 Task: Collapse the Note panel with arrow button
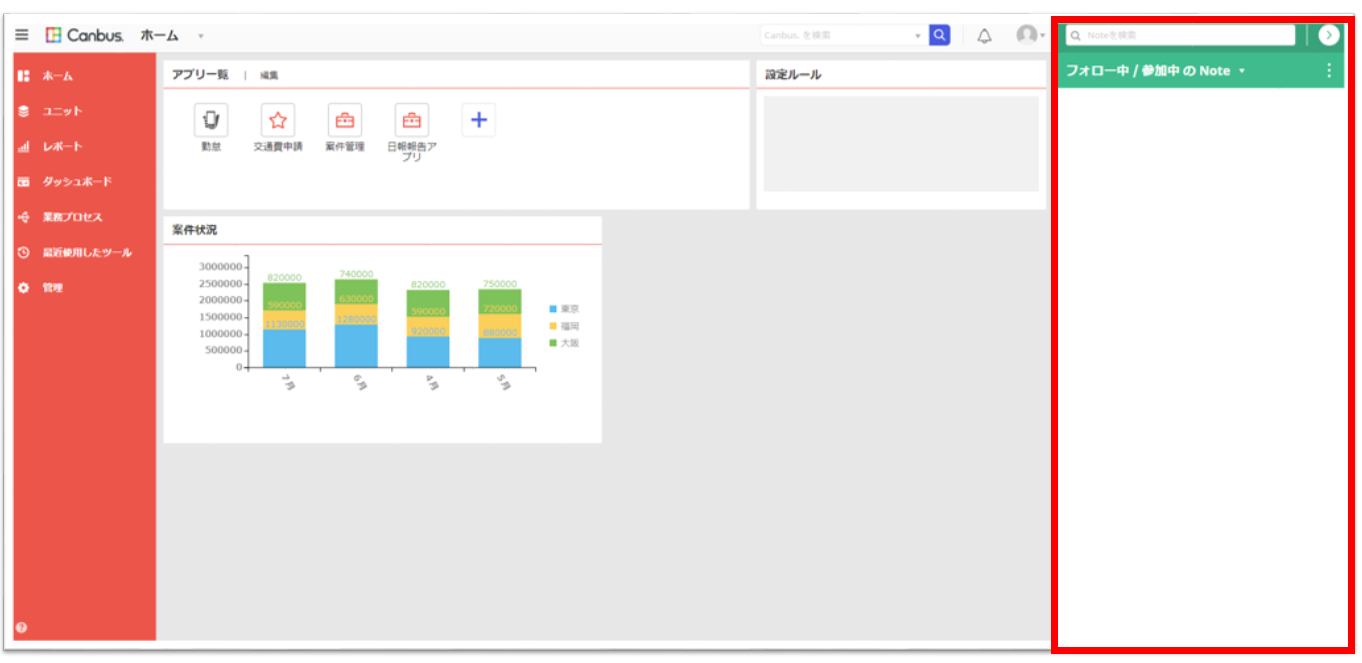(x=1328, y=35)
